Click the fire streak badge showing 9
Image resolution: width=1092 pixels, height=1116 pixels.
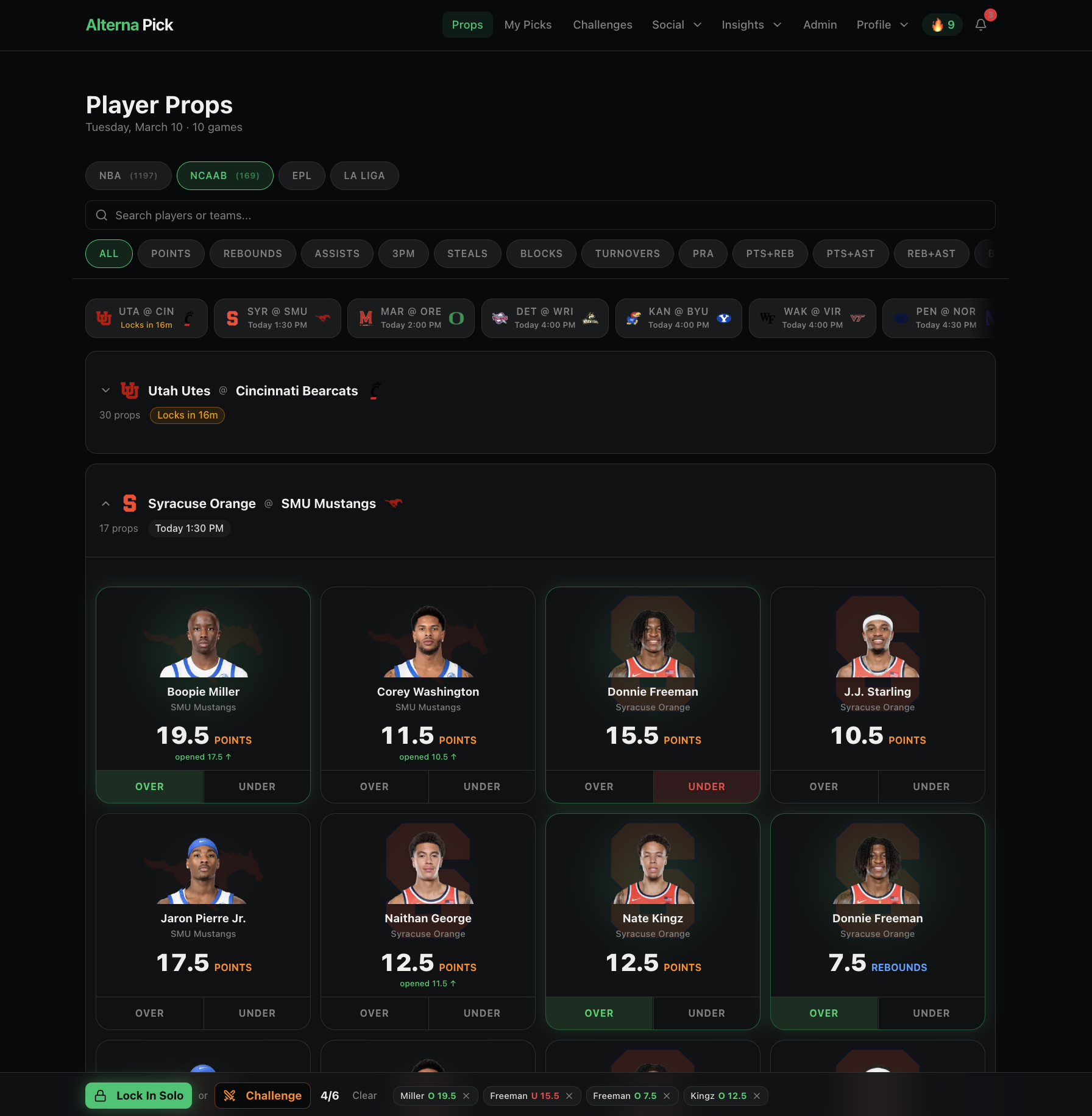942,25
